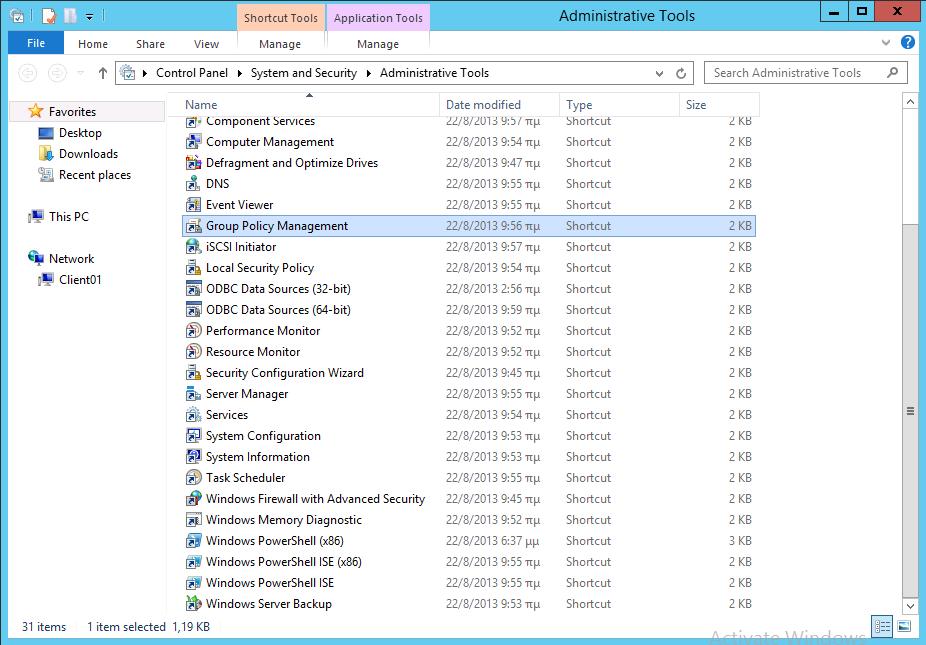Screen dimensions: 926x645
Task: Select the Component Services row
Action: [469, 122]
